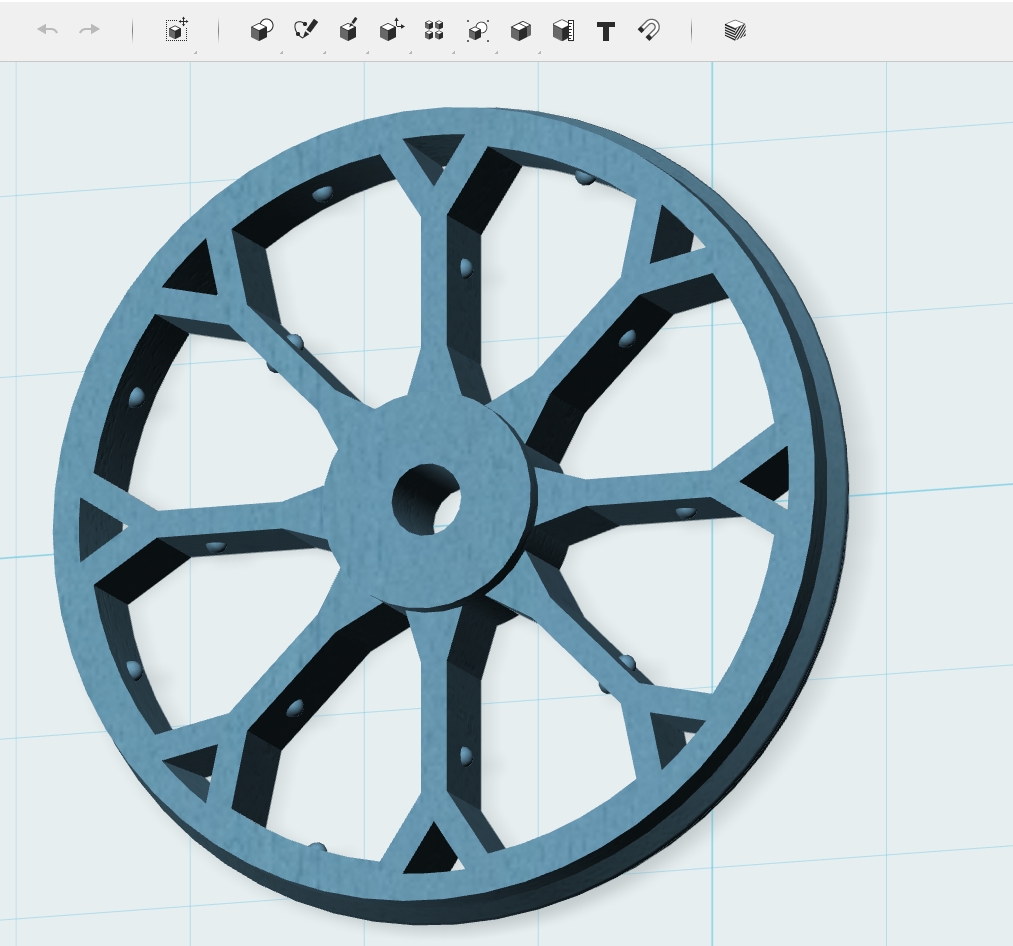
Task: Select the Sketch pencil tool
Action: coord(305,30)
